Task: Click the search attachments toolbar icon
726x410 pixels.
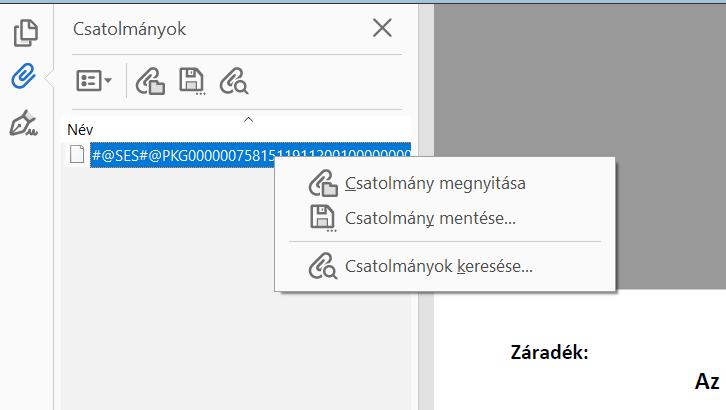Action: tap(234, 81)
